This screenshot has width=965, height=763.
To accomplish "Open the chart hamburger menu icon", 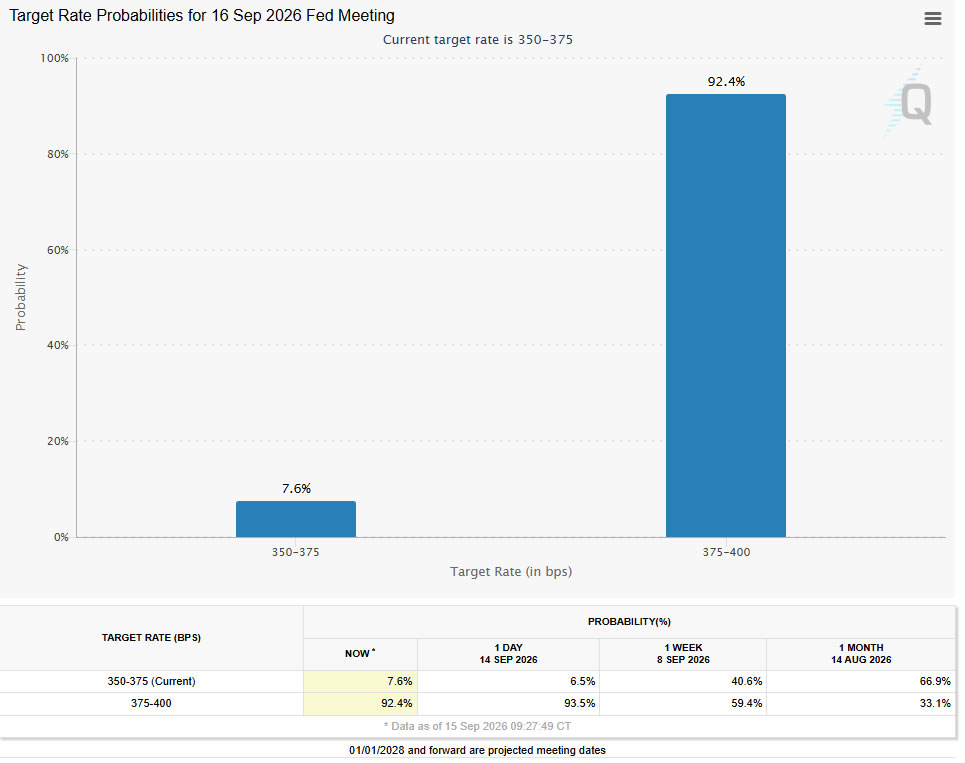I will (932, 18).
